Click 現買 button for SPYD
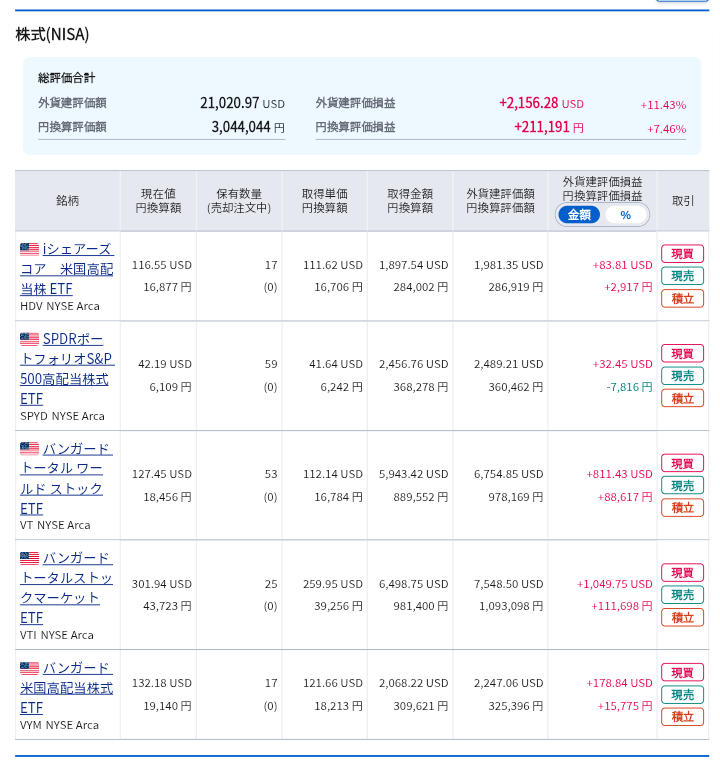Viewport: 720px width, 763px height. pyautogui.click(x=682, y=353)
